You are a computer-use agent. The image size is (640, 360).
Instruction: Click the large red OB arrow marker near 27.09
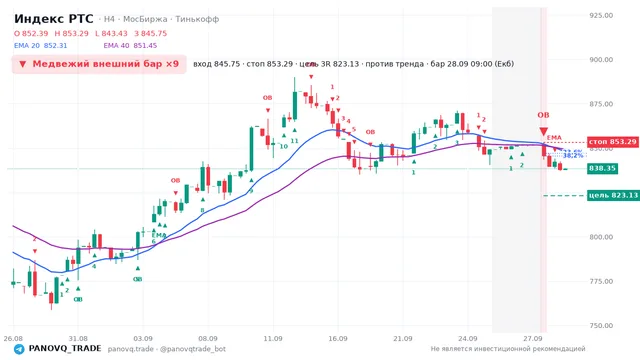click(x=543, y=131)
